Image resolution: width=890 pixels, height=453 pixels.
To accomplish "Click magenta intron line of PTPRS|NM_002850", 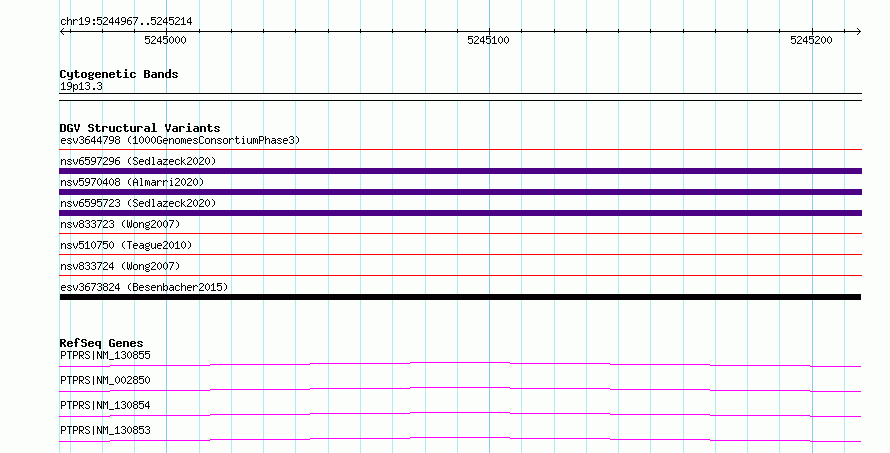I will tap(460, 389).
